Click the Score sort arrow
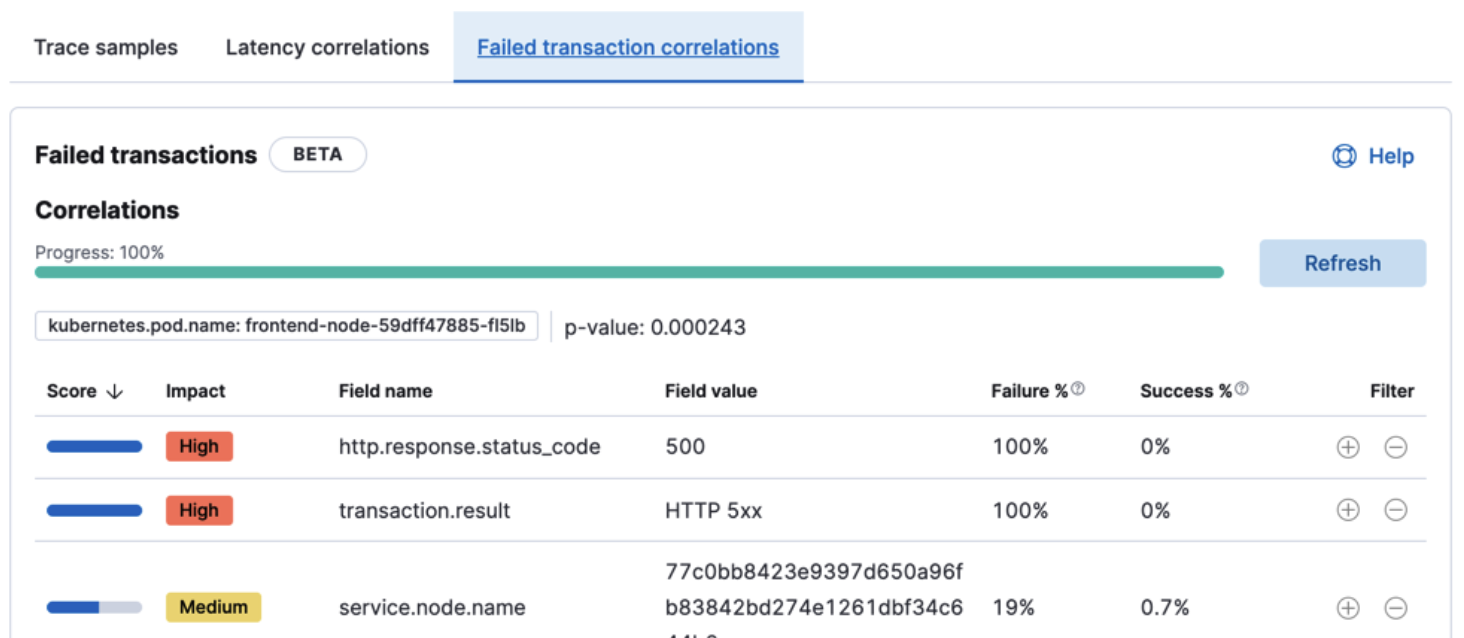This screenshot has height=638, width=1464. [x=113, y=391]
